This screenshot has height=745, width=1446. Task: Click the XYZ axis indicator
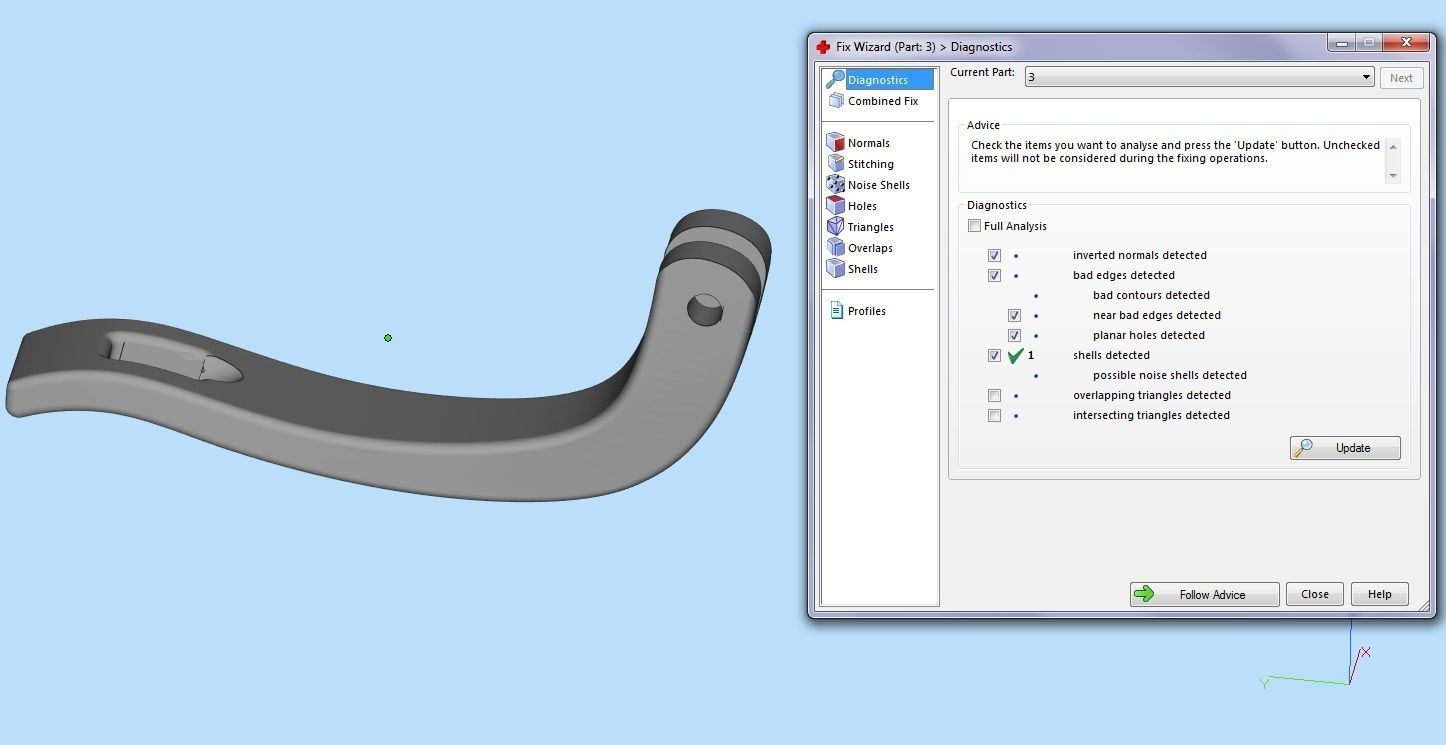point(1316,655)
